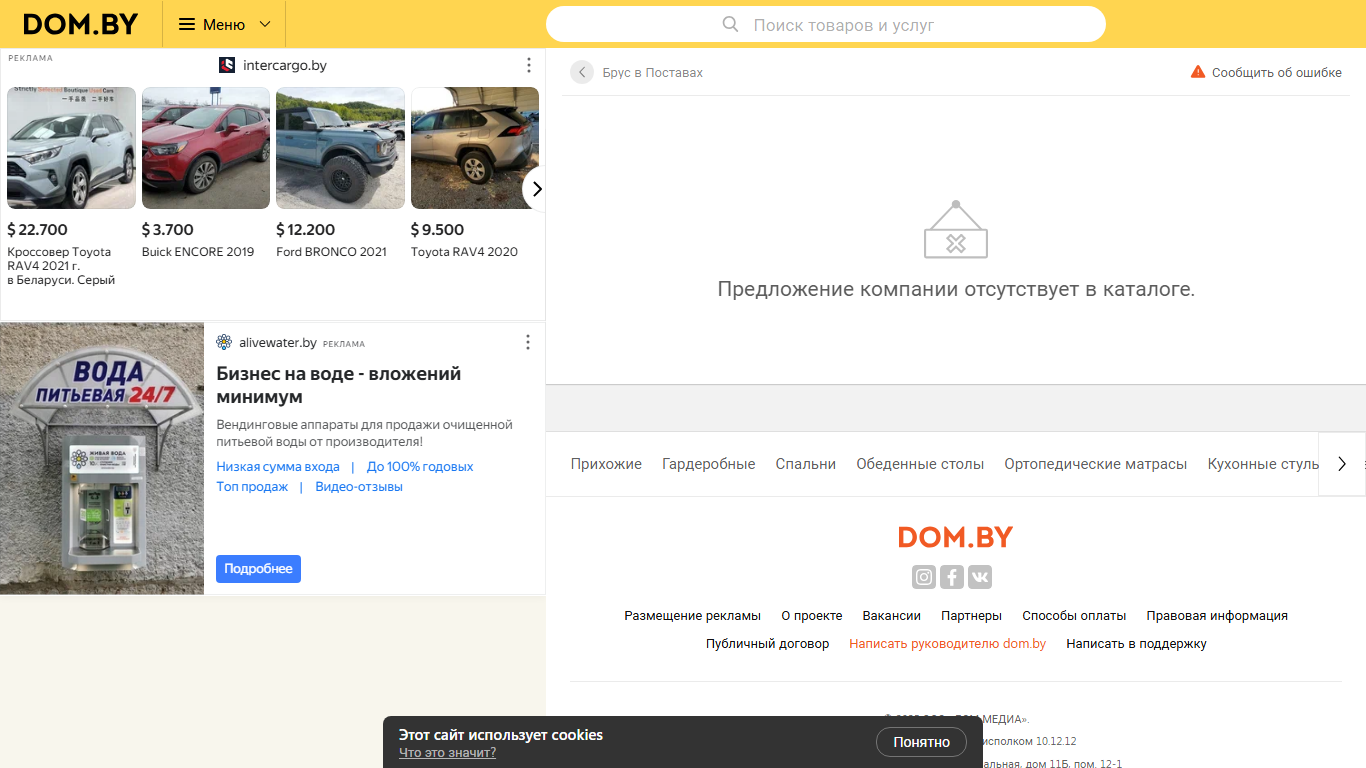This screenshot has width=1366, height=768.
Task: Open the intercargo.by ad options (three dots)
Action: [x=529, y=65]
